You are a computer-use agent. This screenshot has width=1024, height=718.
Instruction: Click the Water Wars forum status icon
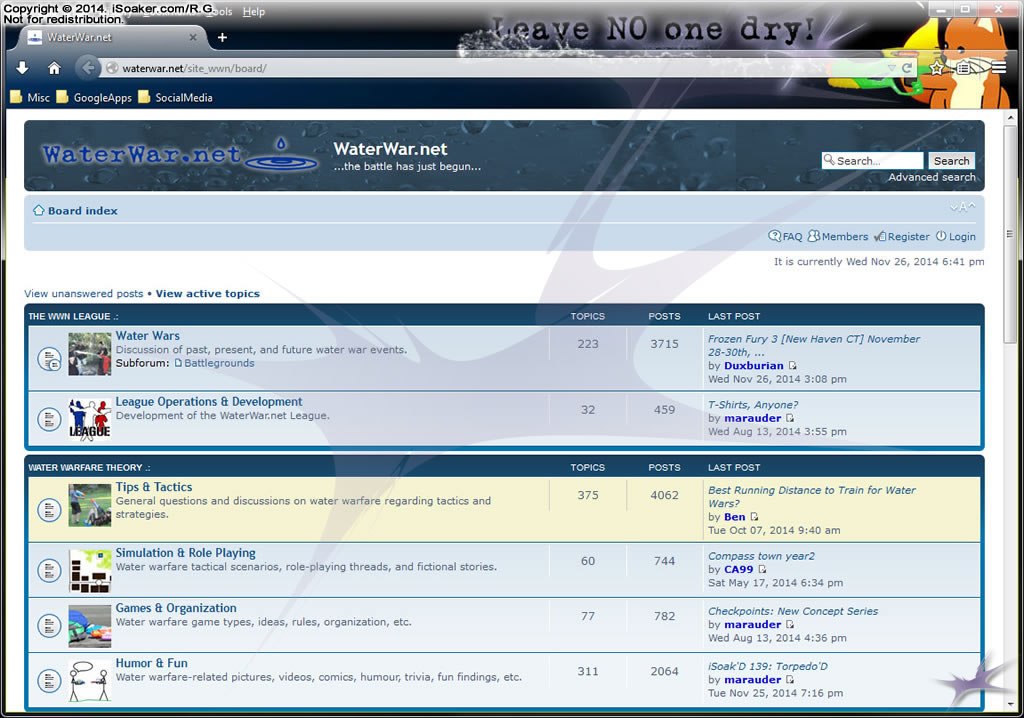(x=49, y=358)
